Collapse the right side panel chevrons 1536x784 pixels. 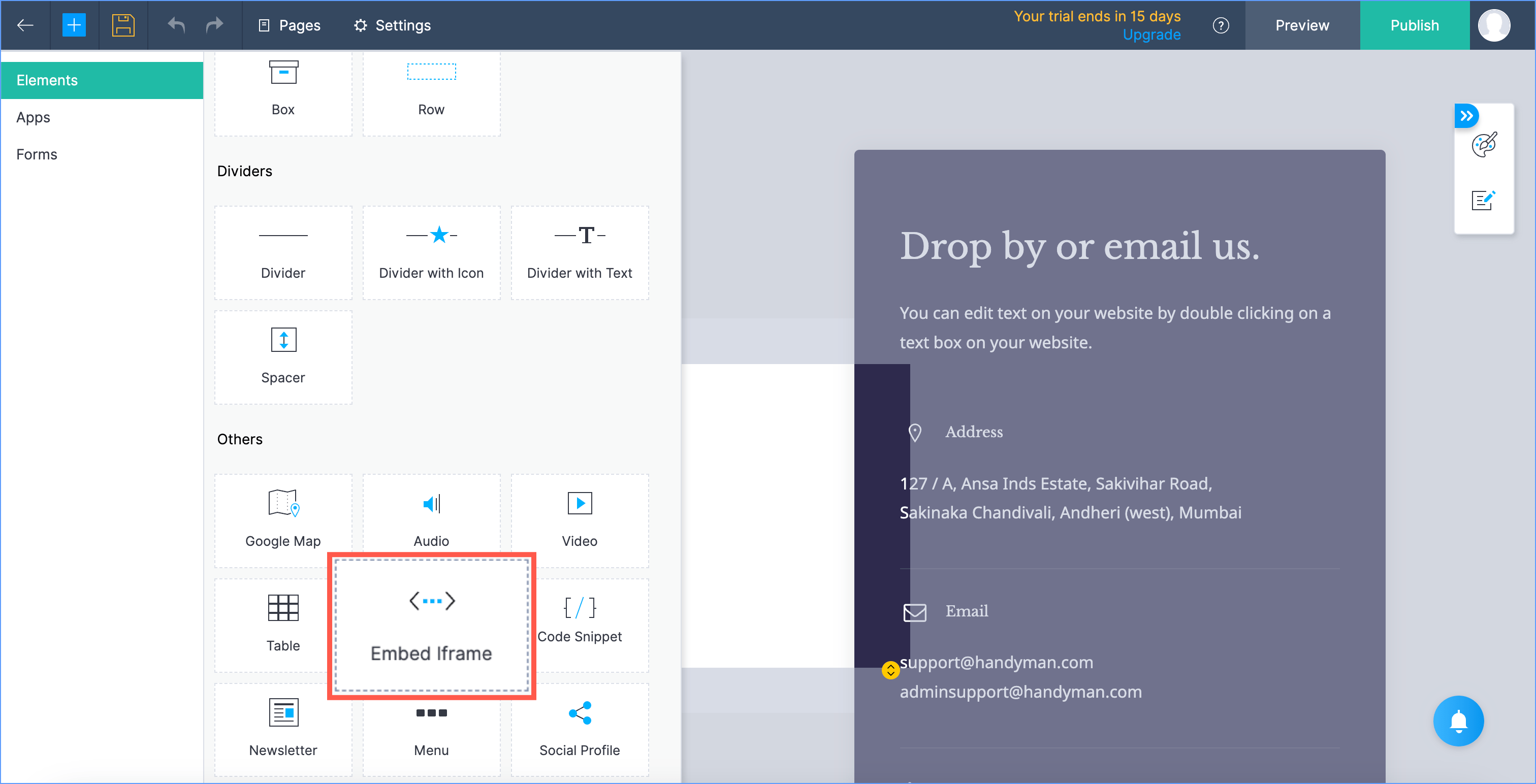coord(1466,116)
